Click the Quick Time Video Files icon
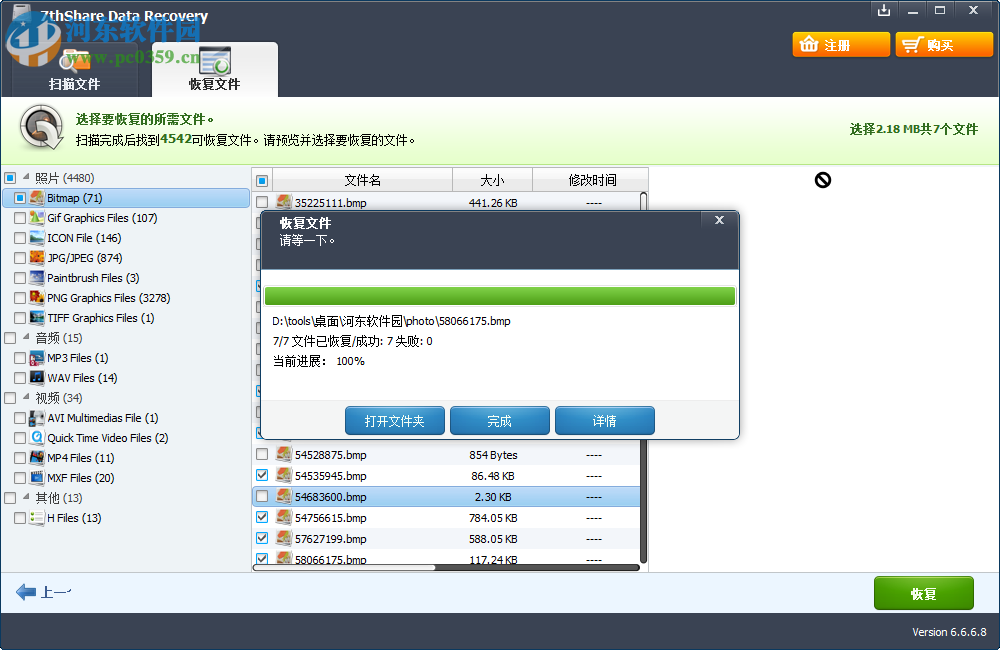The image size is (1000, 650). click(x=37, y=438)
